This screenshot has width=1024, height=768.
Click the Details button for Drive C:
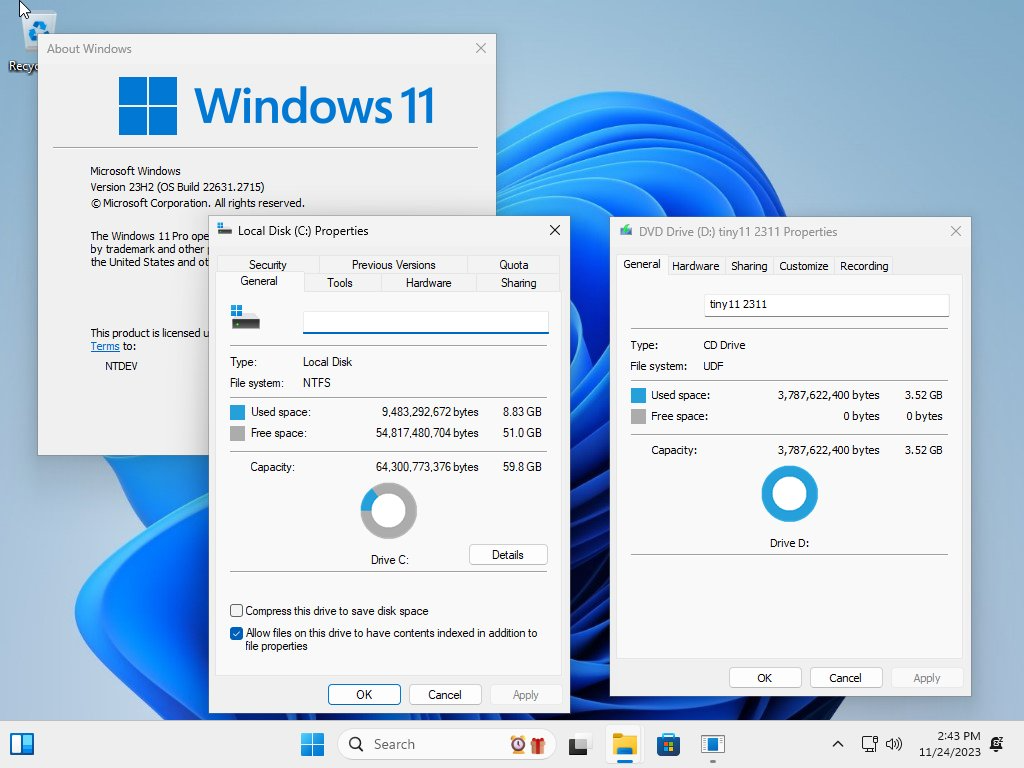(x=508, y=554)
